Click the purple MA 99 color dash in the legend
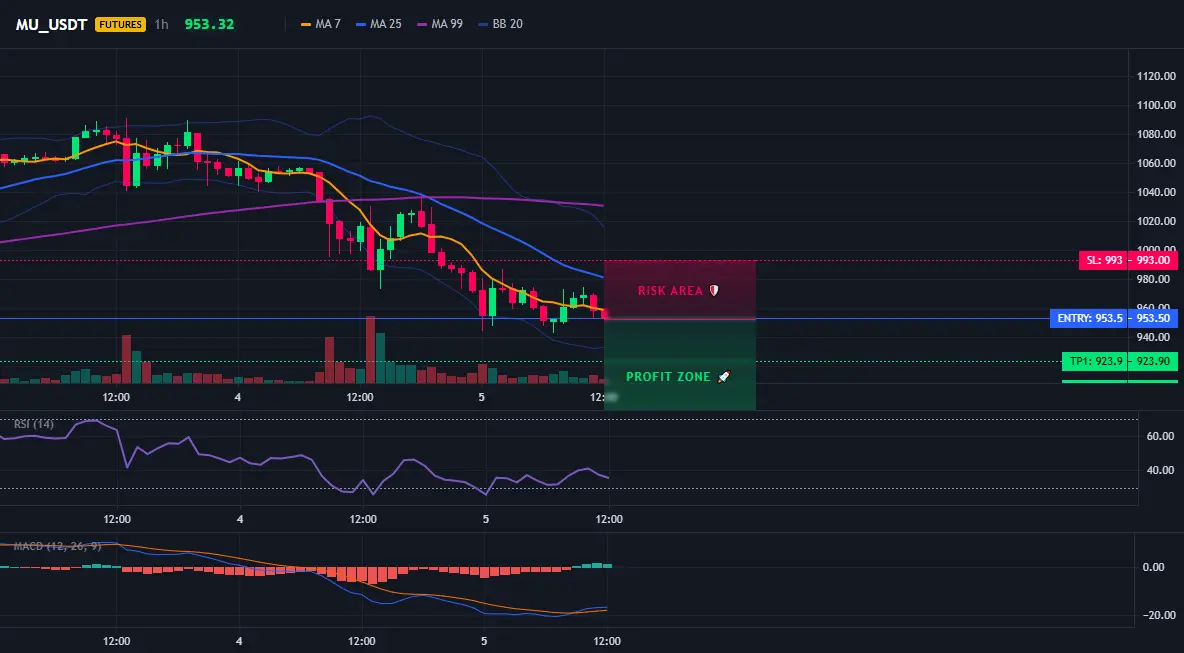Viewport: 1184px width, 653px height. [422, 24]
